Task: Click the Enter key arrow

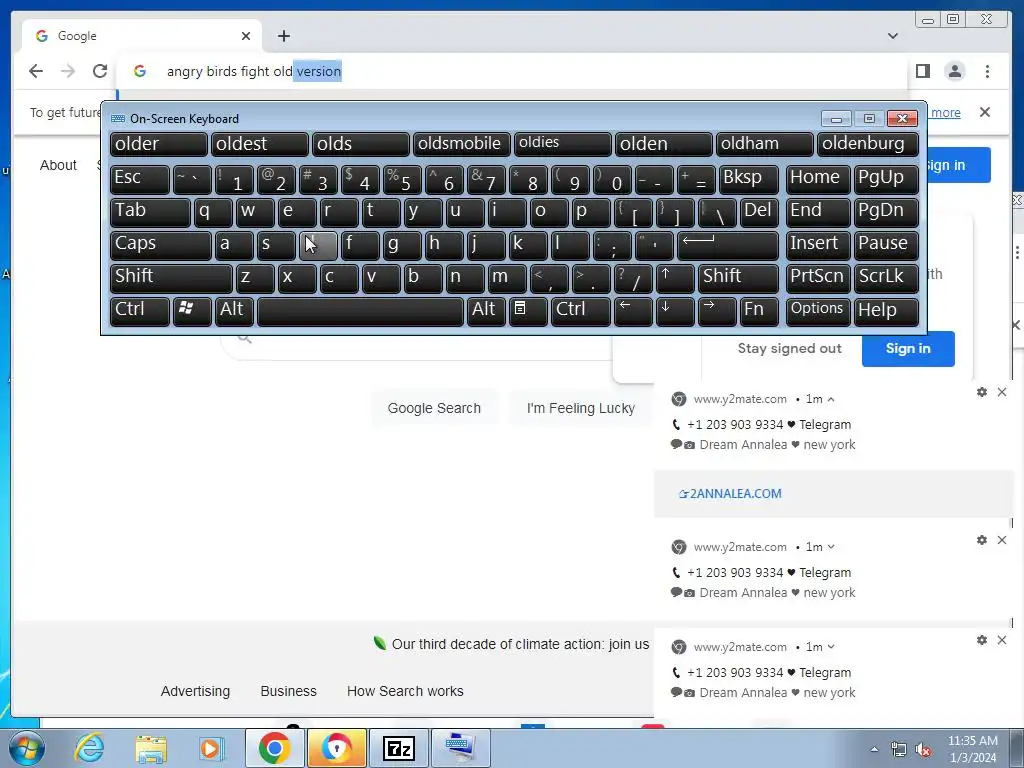Action: pyautogui.click(x=728, y=246)
